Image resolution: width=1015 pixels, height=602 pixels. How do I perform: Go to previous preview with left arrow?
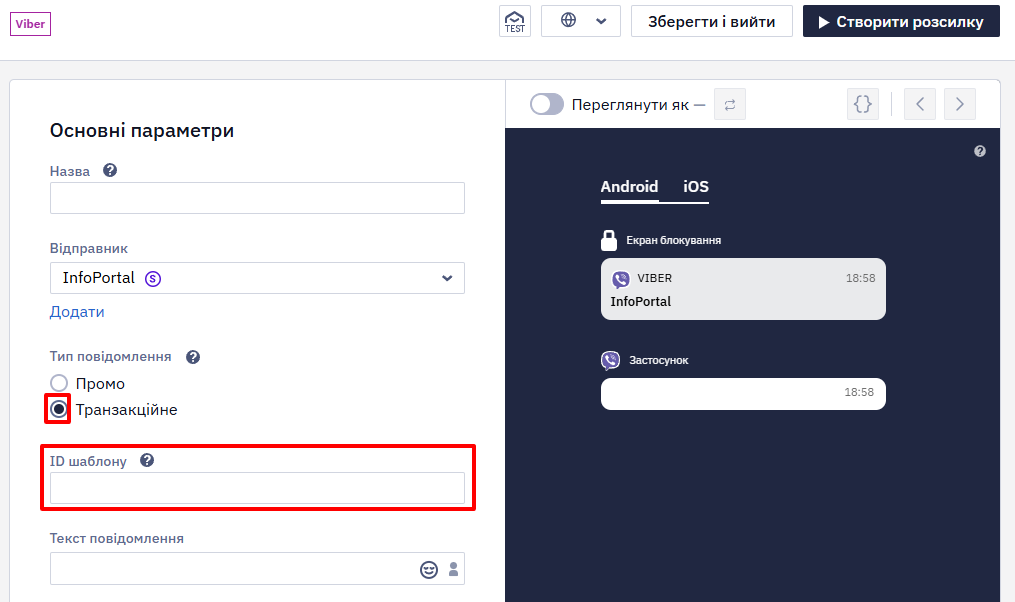tap(920, 104)
